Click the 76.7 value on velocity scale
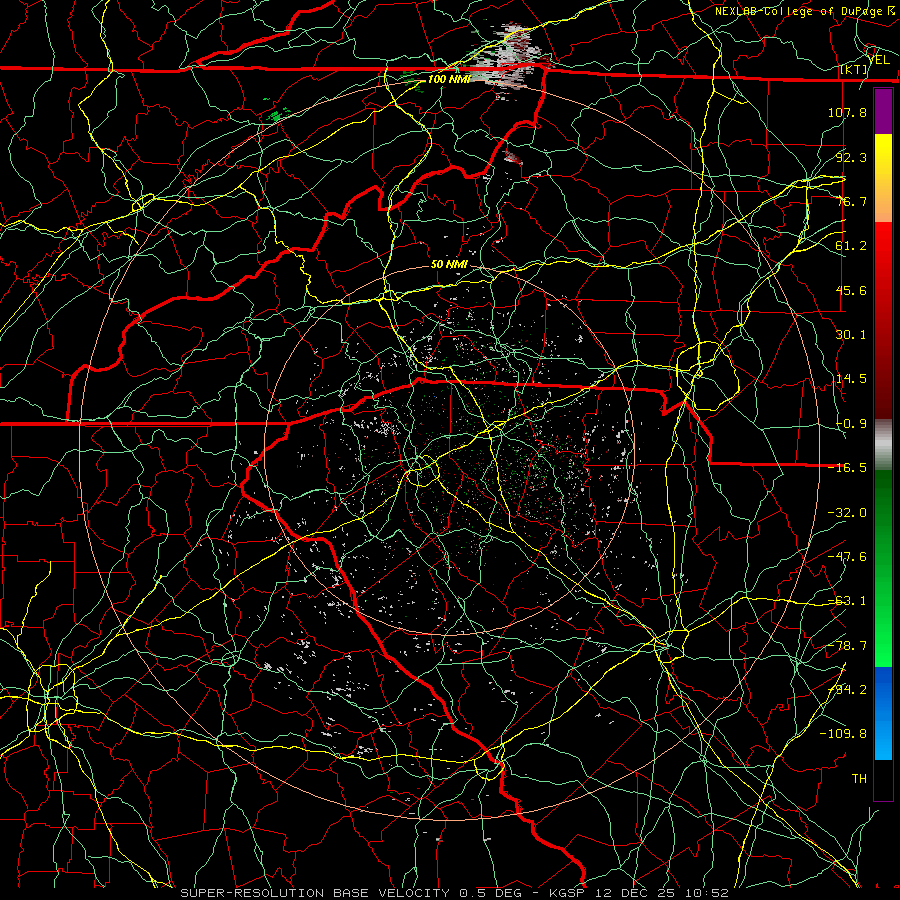This screenshot has width=900, height=900. coord(851,201)
